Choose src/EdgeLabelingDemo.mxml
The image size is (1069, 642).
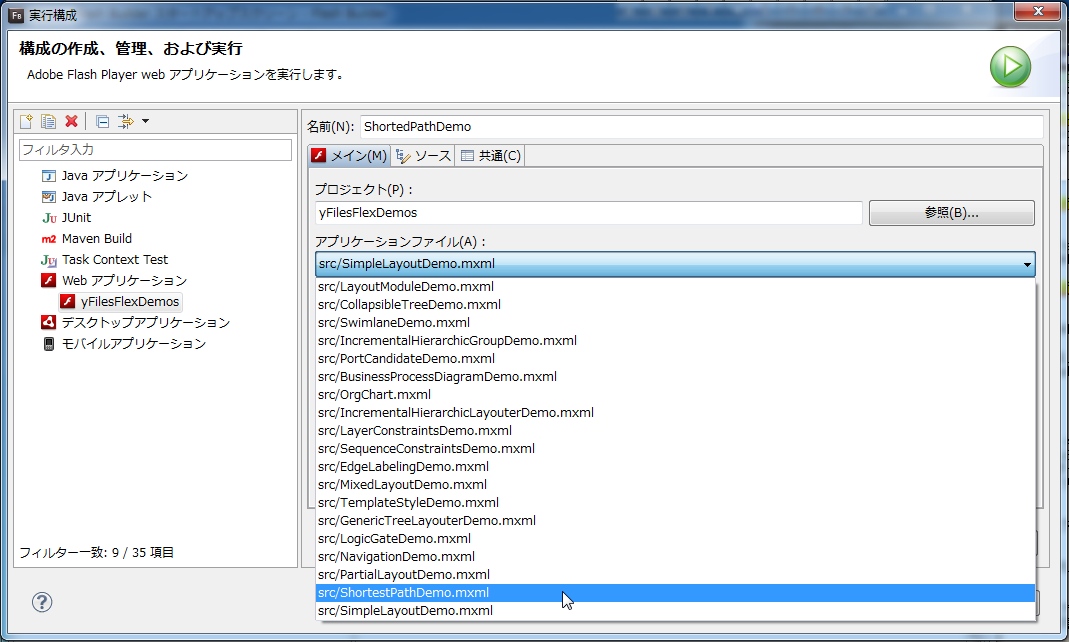coord(675,468)
